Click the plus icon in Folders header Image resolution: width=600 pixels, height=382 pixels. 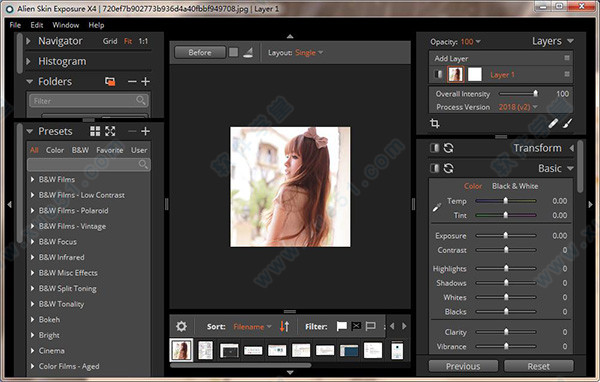145,82
